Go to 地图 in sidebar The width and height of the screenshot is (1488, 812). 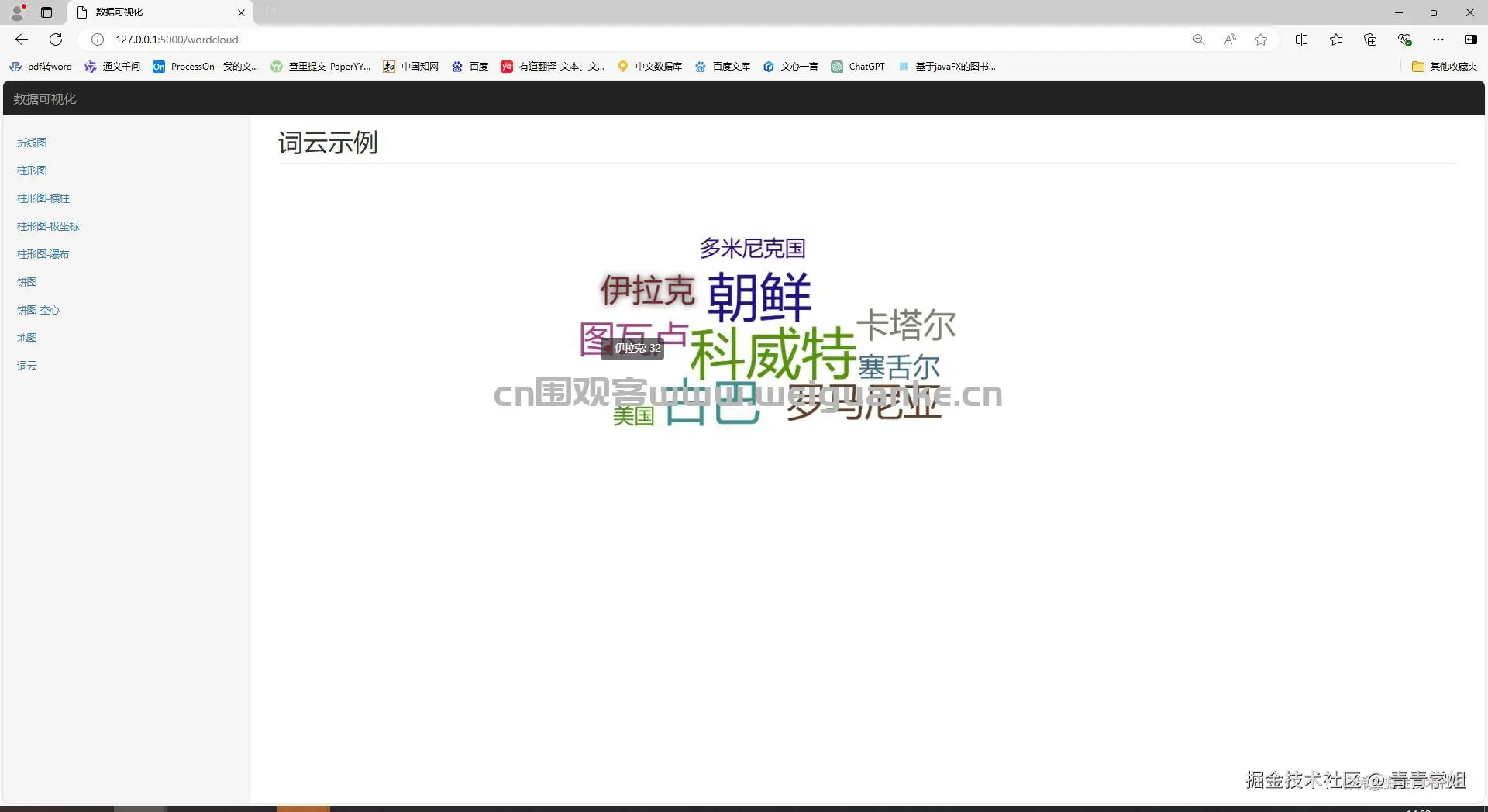coord(27,338)
